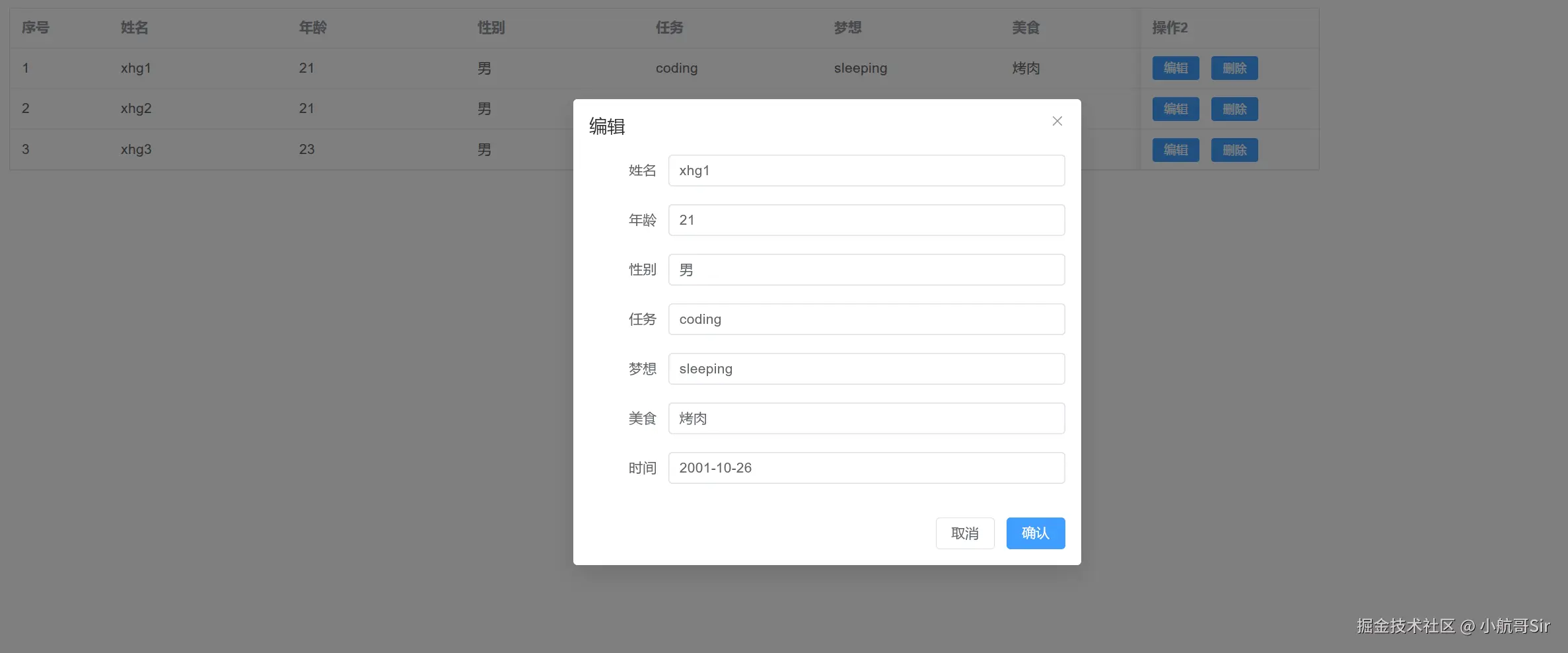Click the 时间 field showing 2001-10-26
This screenshot has width=1568, height=653.
pos(867,468)
